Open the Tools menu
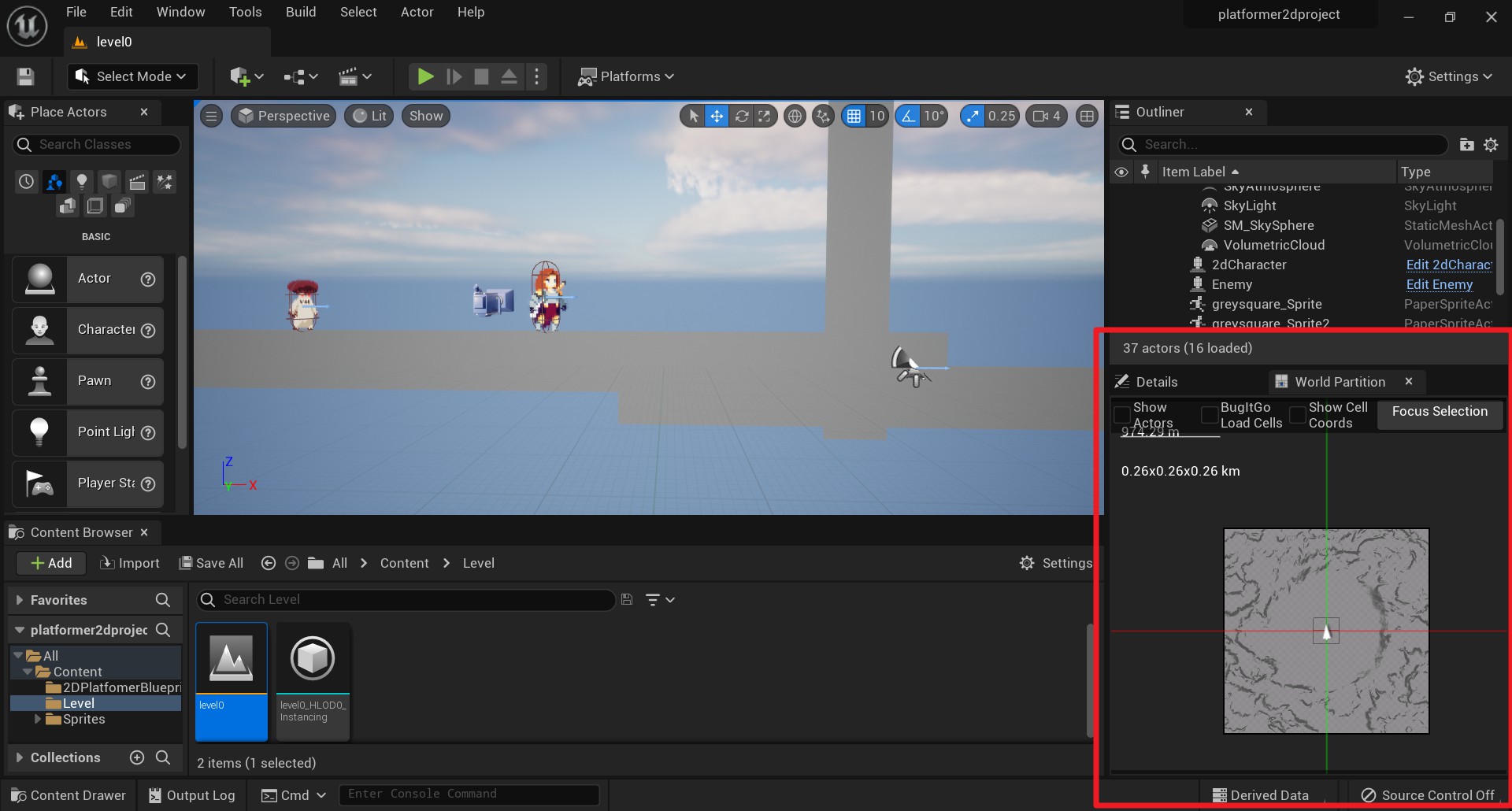This screenshot has width=1512, height=811. click(245, 12)
